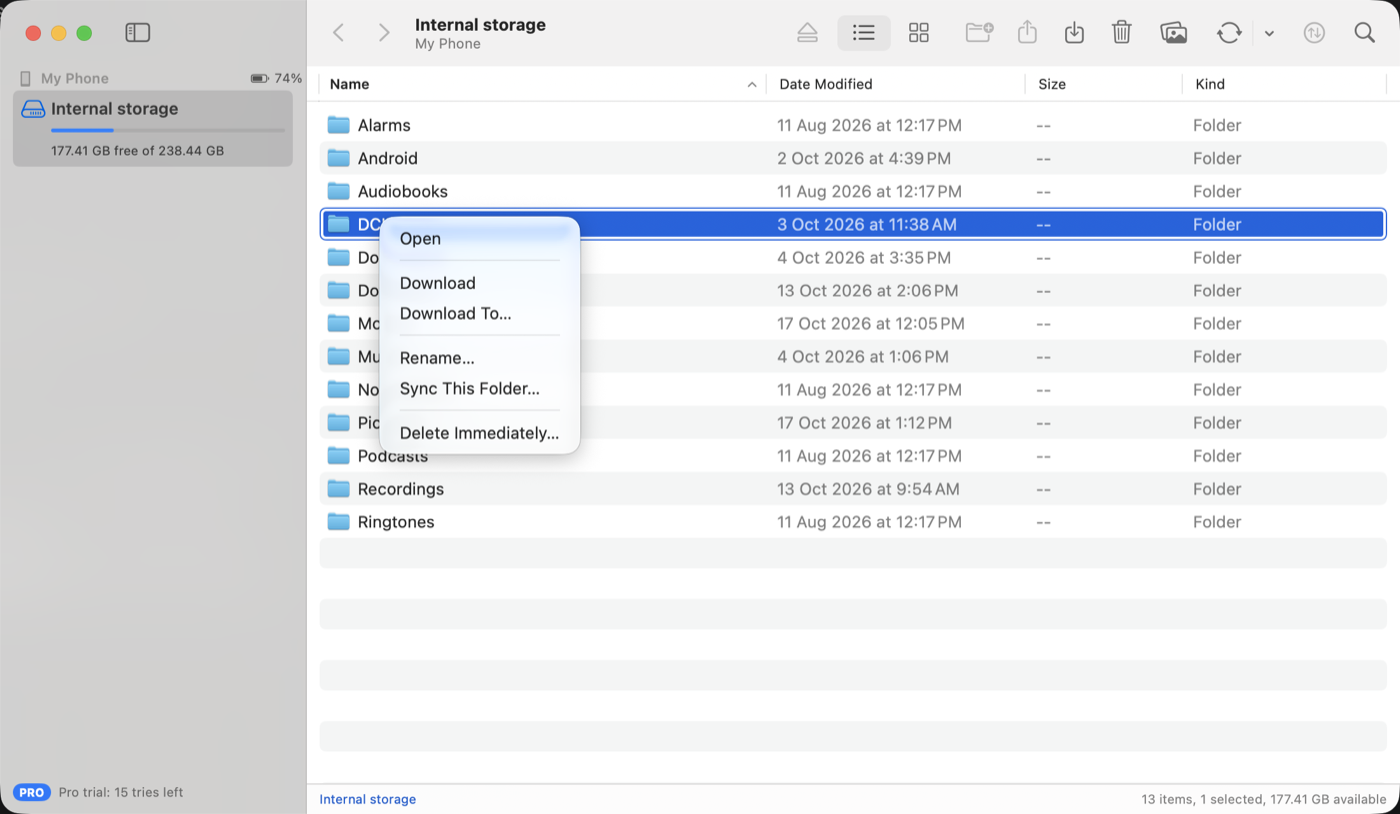Switch to grid icon view
1400x814 pixels.
click(919, 33)
